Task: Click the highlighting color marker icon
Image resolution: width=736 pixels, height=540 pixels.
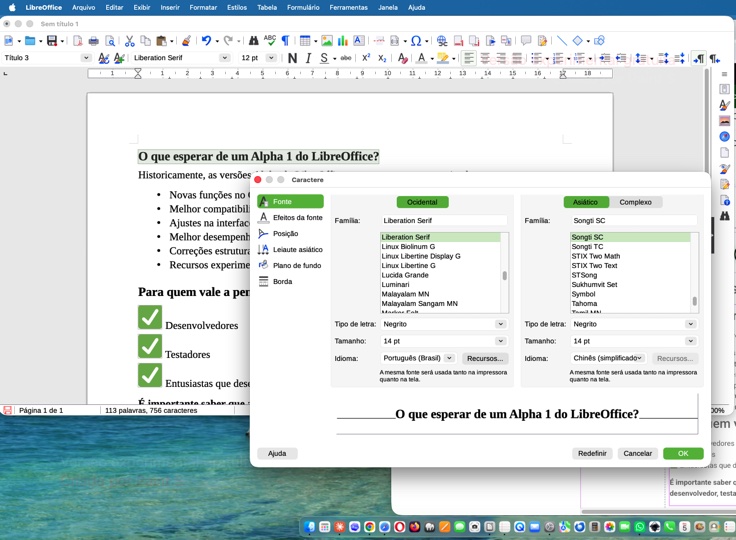Action: (x=442, y=58)
